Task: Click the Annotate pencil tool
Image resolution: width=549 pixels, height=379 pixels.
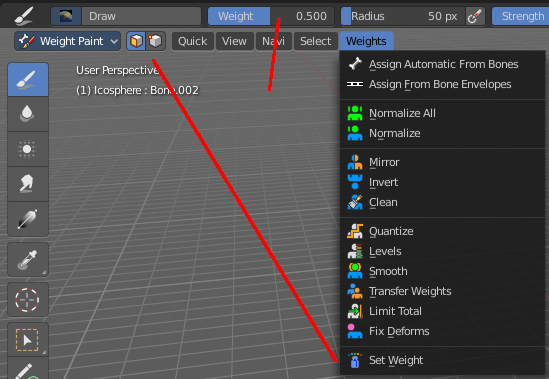Action: coord(28,368)
